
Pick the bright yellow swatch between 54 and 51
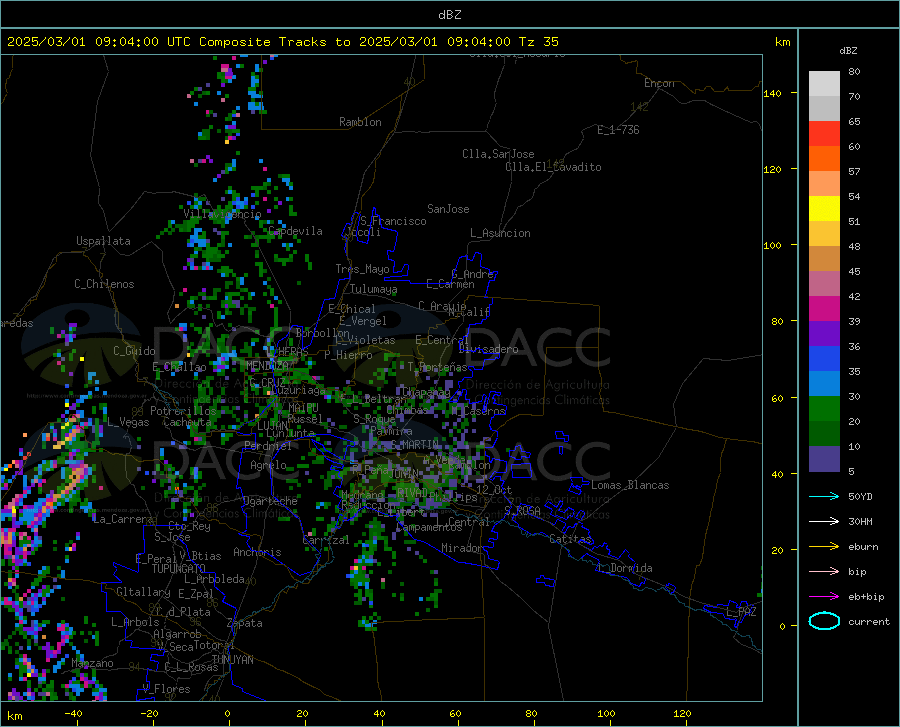824,208
